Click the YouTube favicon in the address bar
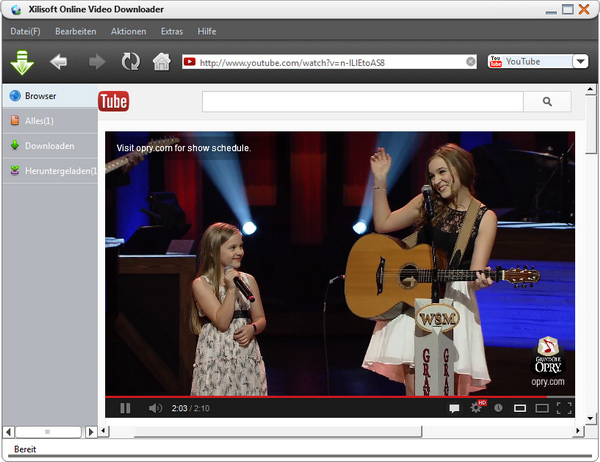600x462 pixels. tap(189, 62)
